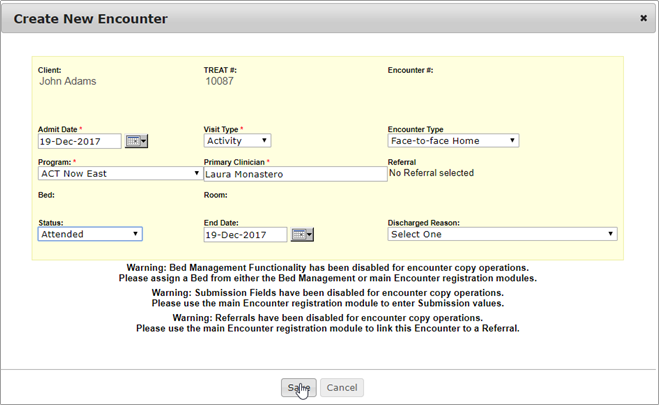659x405 pixels.
Task: Click the line about linking Encounter to a Referral
Action: click(x=328, y=328)
